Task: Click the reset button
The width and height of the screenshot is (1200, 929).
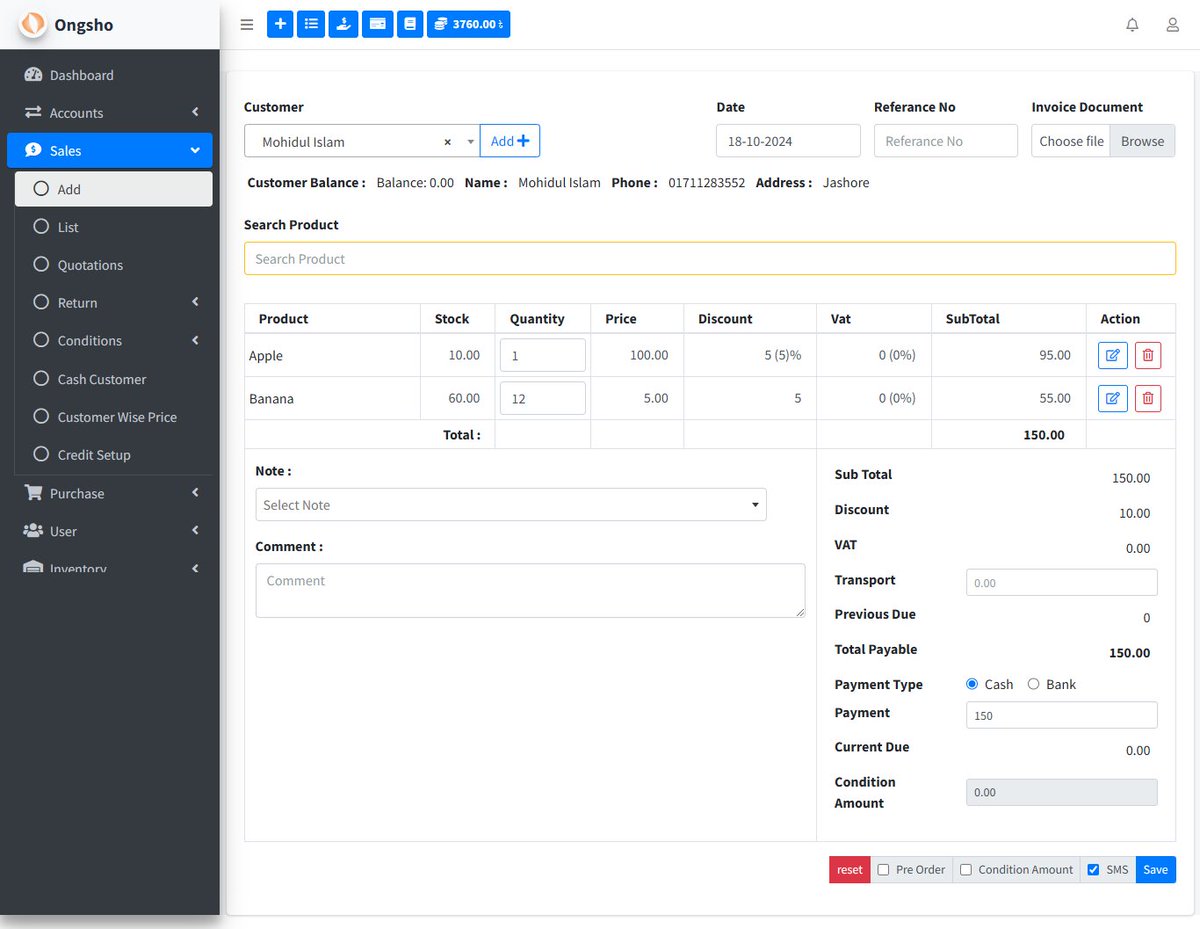Action: point(849,869)
